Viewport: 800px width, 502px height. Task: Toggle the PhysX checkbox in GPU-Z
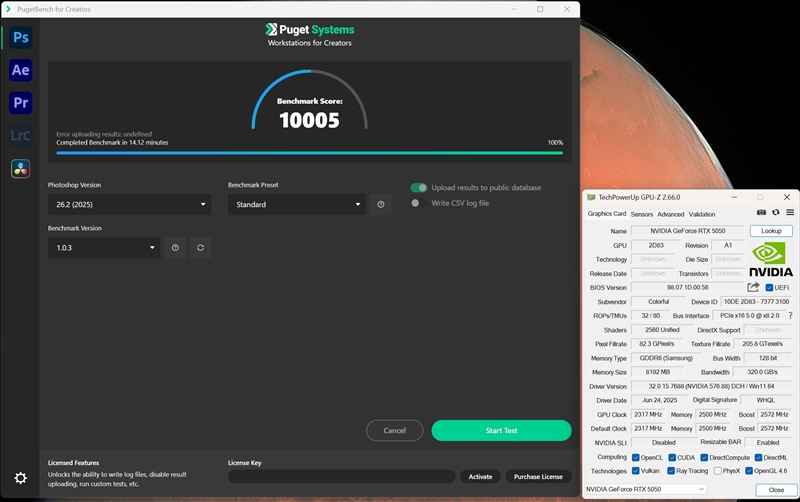718,471
